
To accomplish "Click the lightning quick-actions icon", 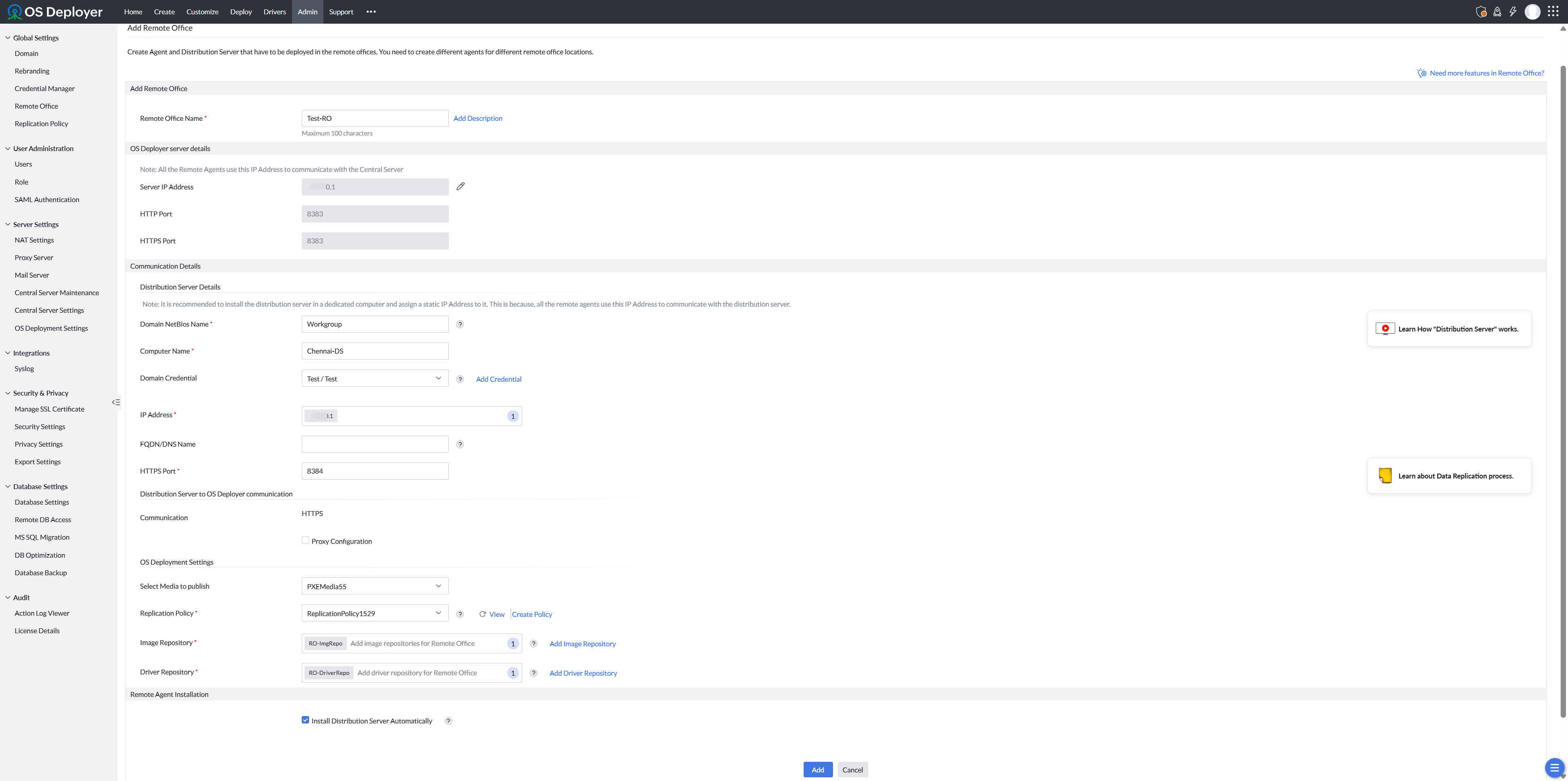I will 1513,11.
